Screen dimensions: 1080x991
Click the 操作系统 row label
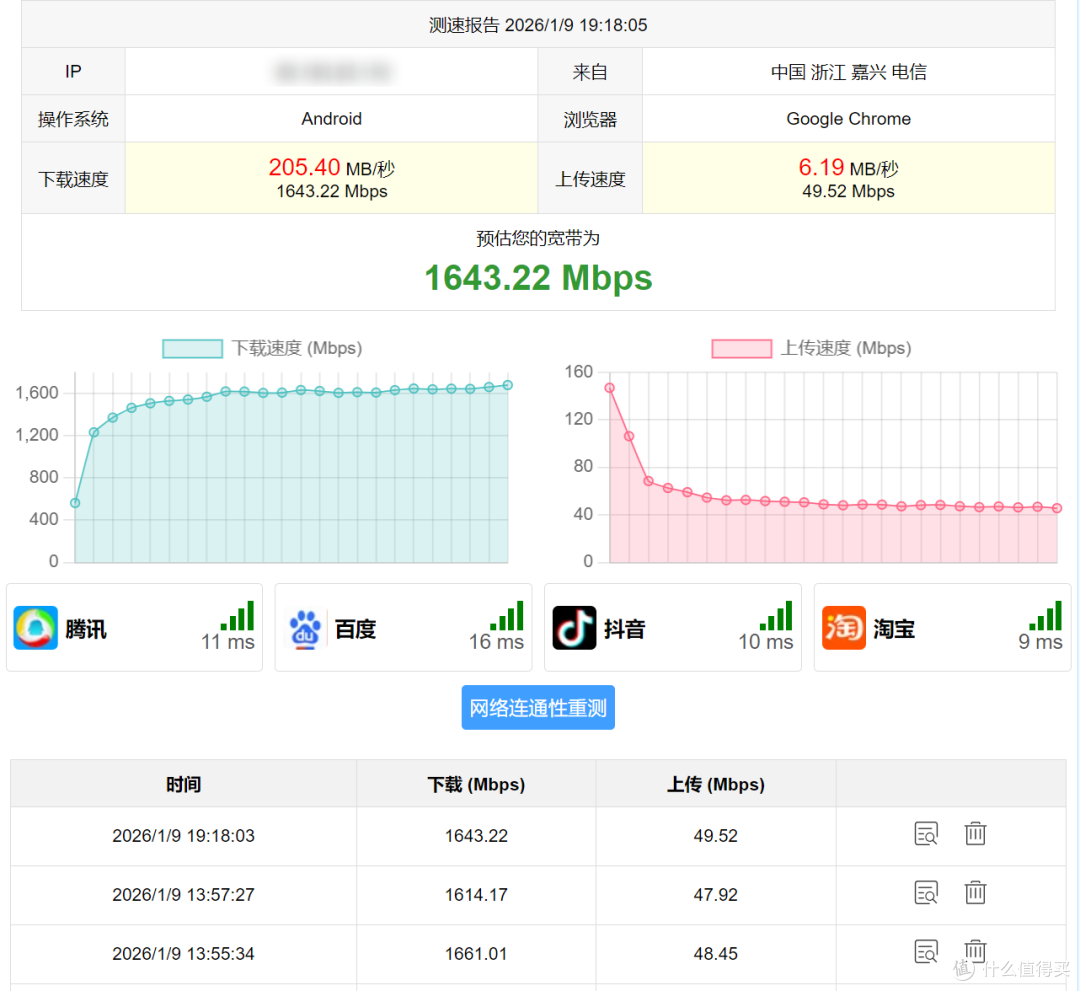(x=73, y=119)
